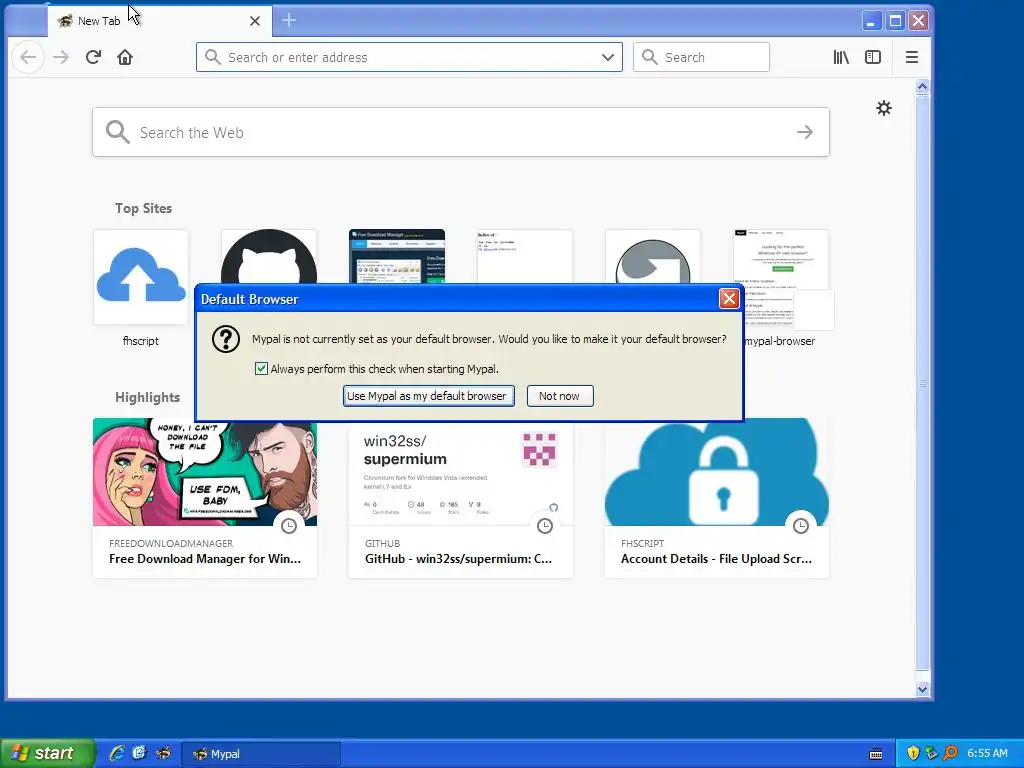The height and width of the screenshot is (768, 1024).
Task: Open the mypal-browser top site tile
Action: (x=781, y=277)
